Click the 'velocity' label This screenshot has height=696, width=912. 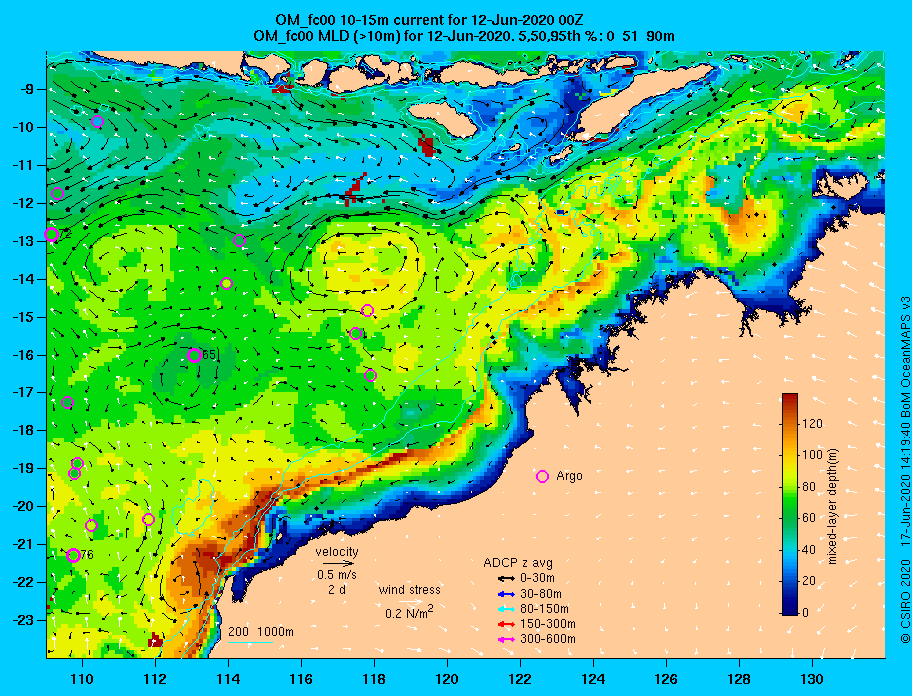point(337,551)
